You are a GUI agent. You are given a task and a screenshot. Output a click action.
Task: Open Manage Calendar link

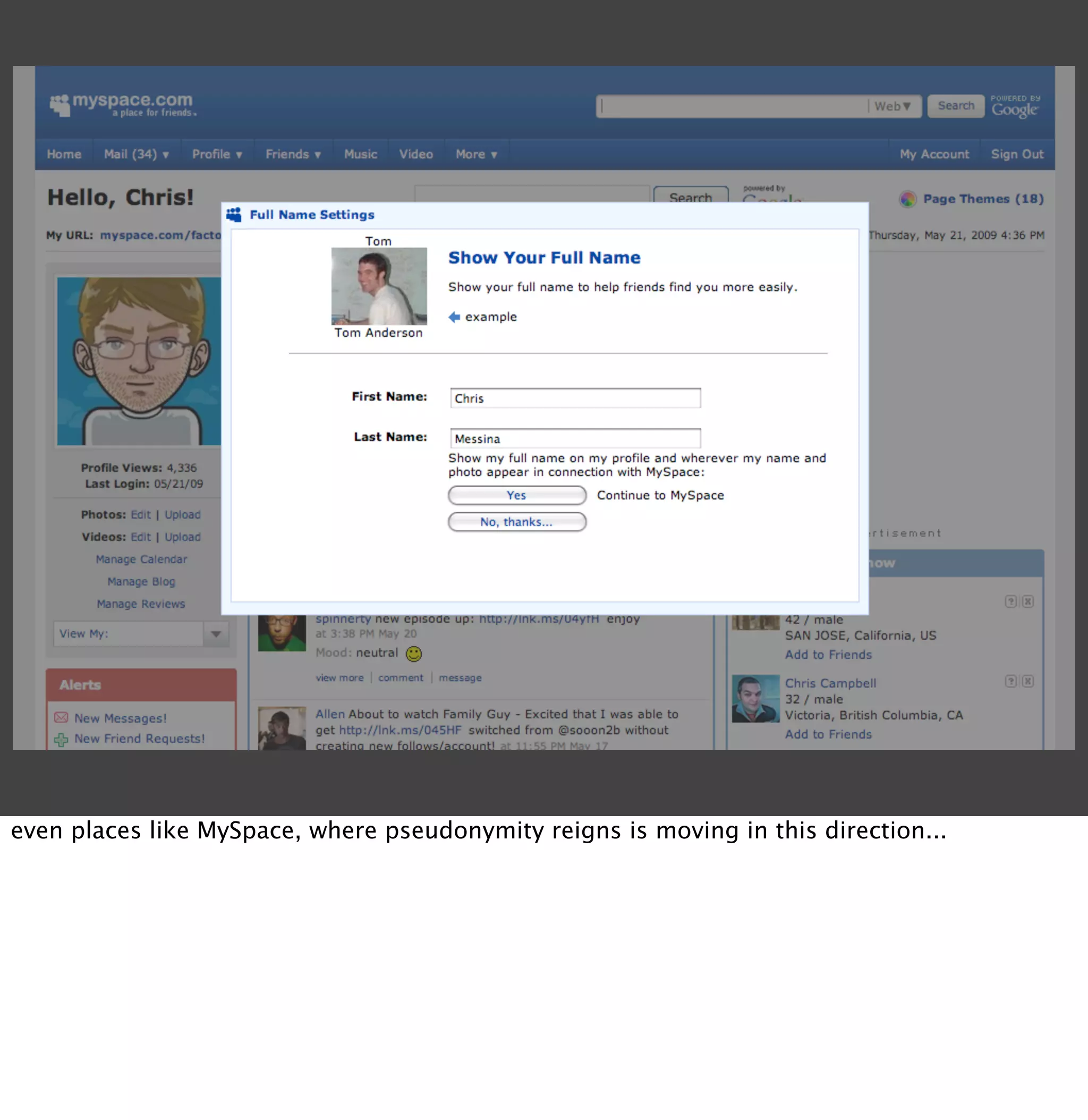(141, 559)
